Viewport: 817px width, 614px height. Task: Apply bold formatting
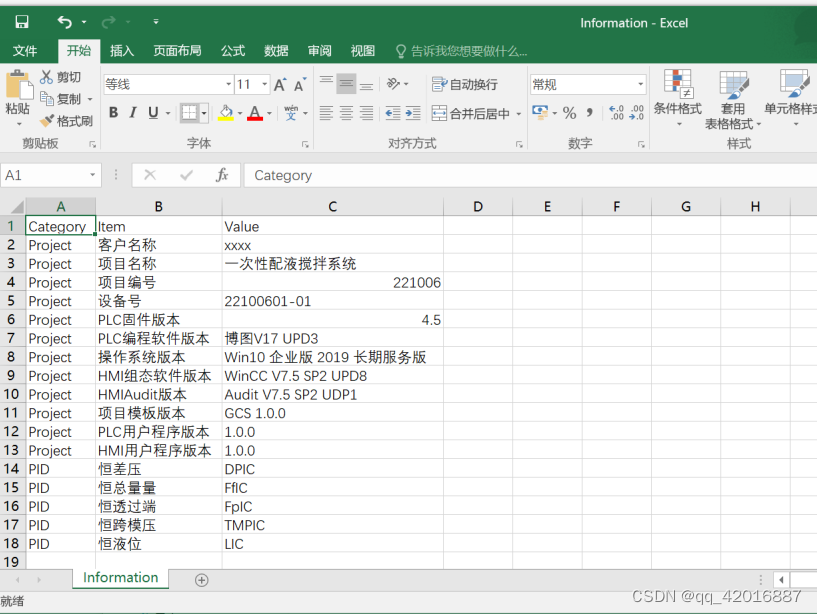coord(114,113)
